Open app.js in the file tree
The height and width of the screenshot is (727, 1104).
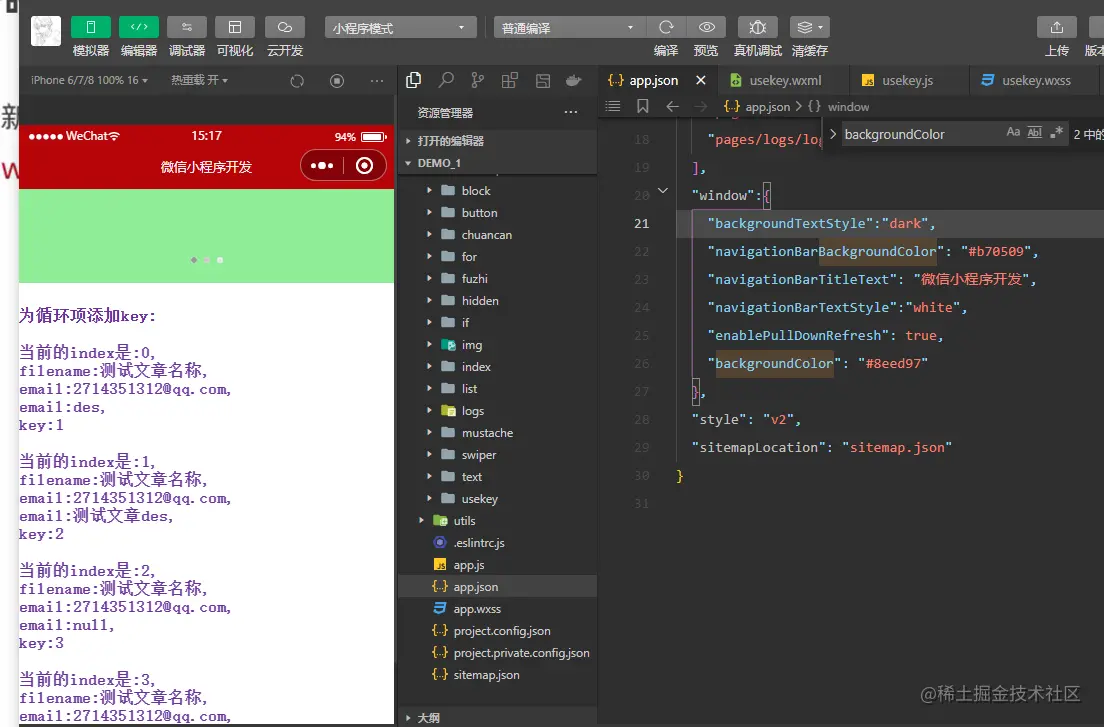(498, 564)
